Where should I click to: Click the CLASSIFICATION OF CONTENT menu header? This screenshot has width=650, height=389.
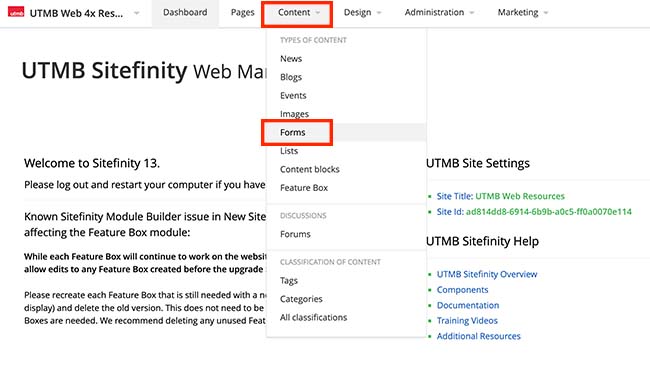coord(330,262)
